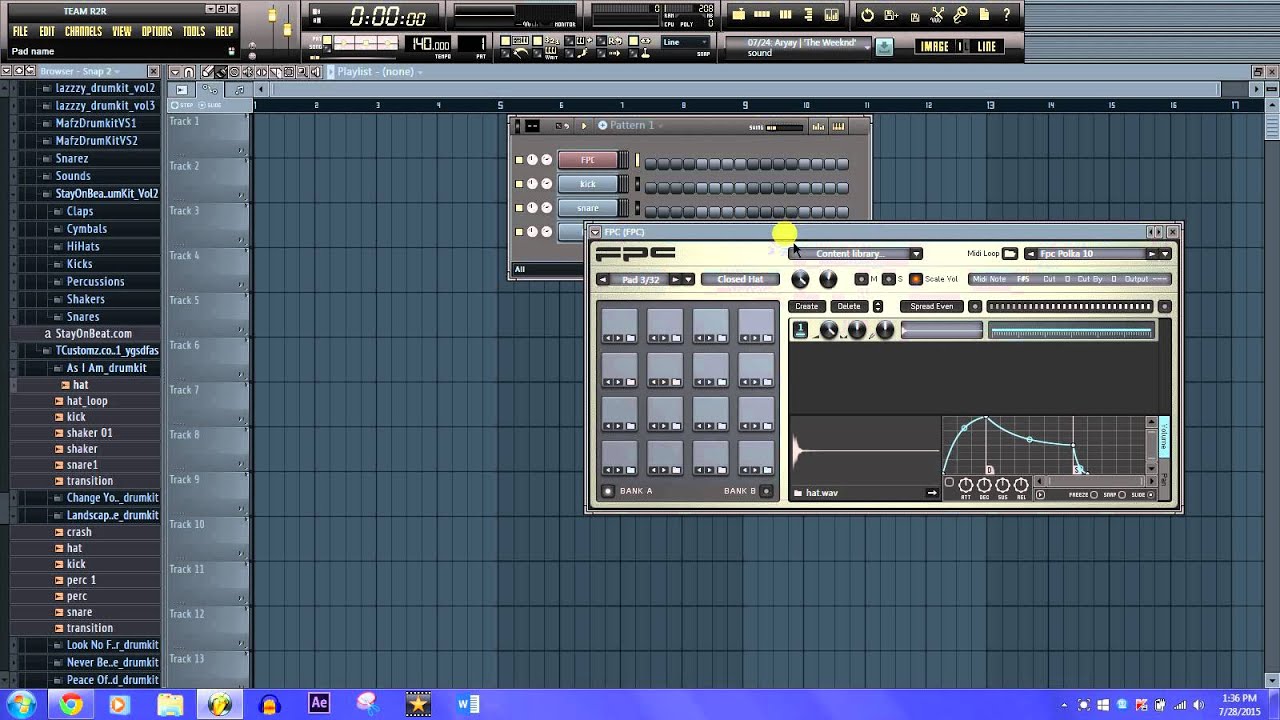Toggle FPC pad Mute (M) button
This screenshot has width=1280, height=720.
point(862,279)
